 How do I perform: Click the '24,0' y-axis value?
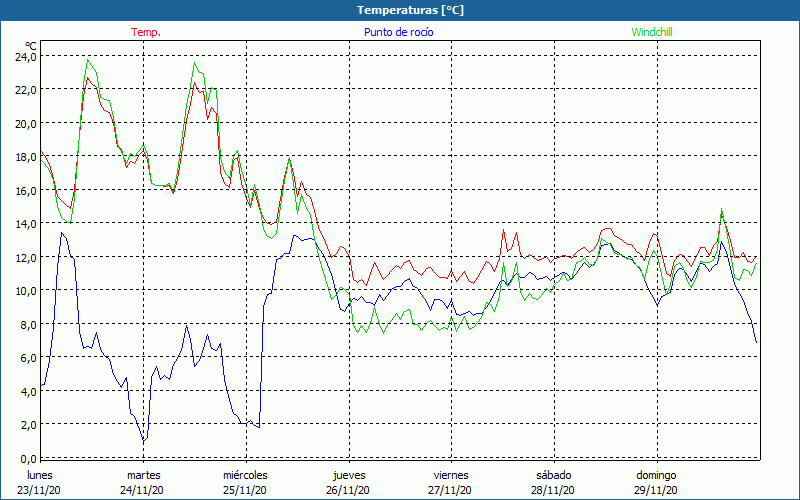point(26,56)
